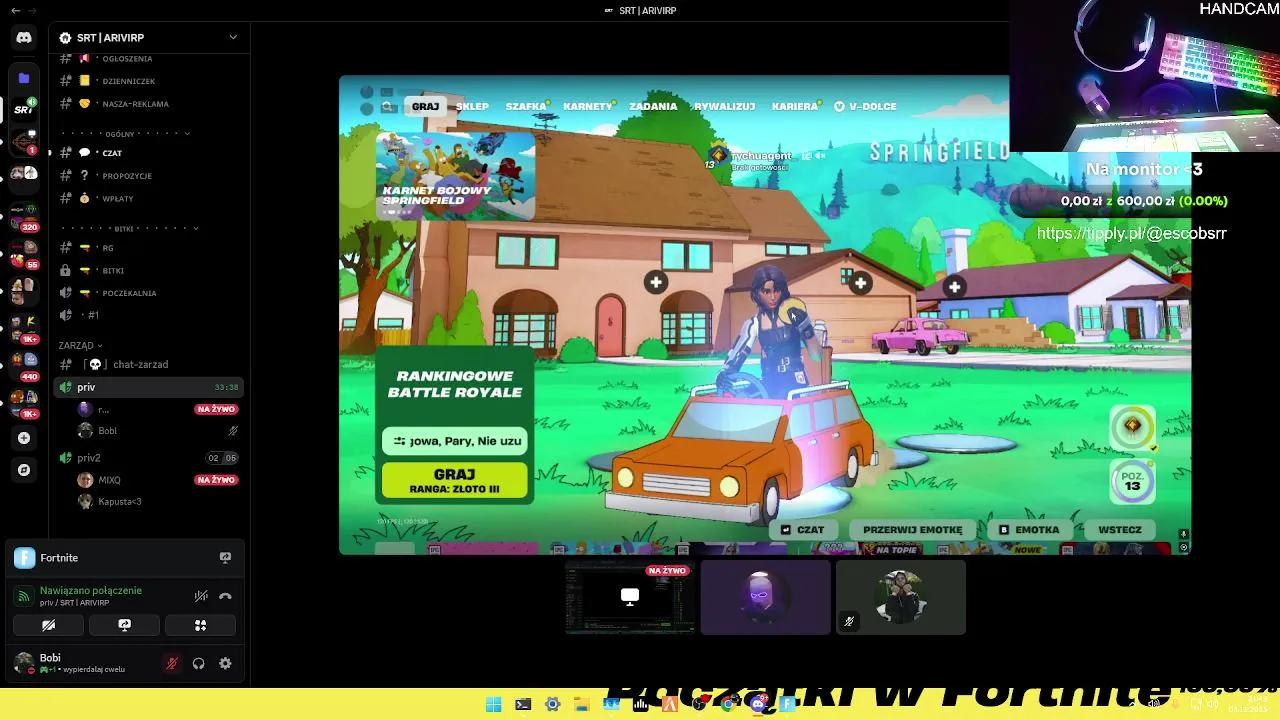Screen dimensions: 1280x720
Task: Open Discord direct messages home icon
Action: tap(24, 38)
